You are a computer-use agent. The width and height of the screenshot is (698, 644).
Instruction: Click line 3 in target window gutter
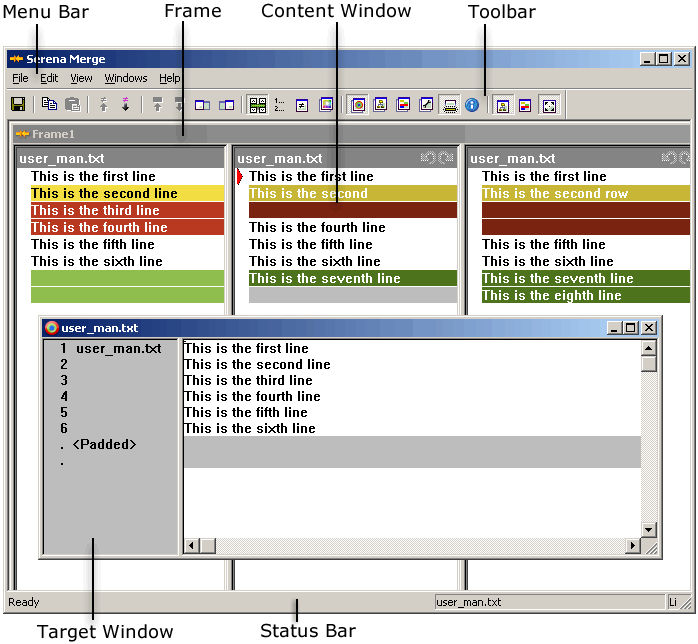click(x=64, y=380)
